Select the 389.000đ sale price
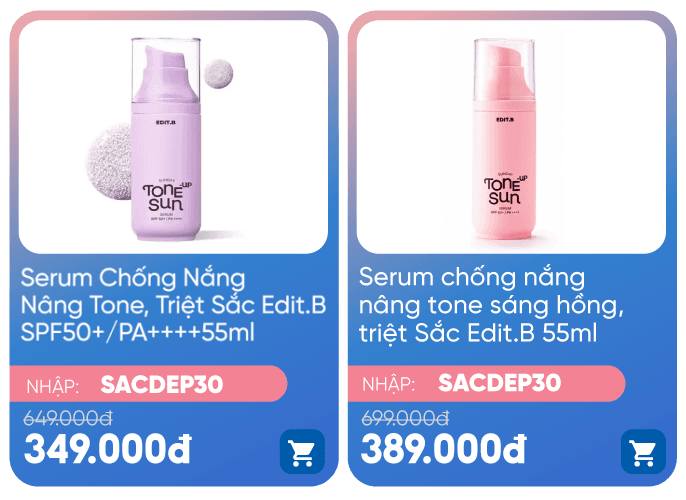This screenshot has width=686, height=500. tap(444, 449)
